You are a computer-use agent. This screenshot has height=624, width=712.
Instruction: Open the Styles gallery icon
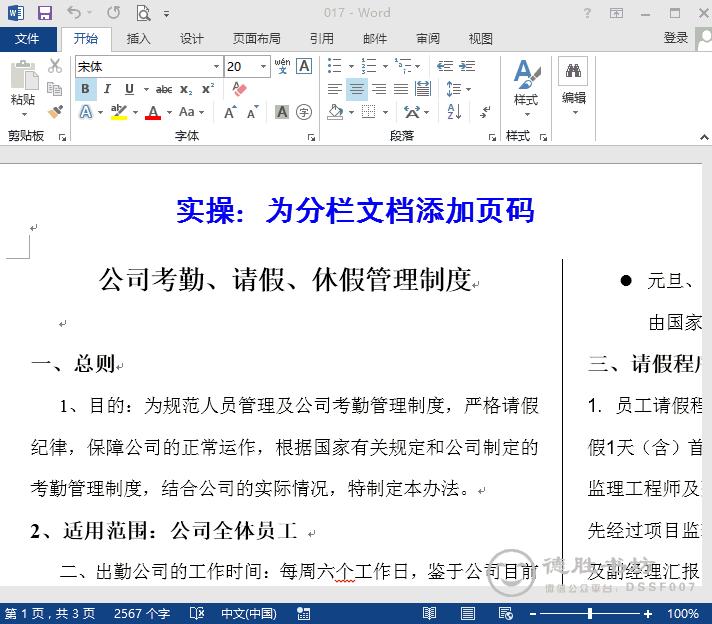click(x=526, y=75)
